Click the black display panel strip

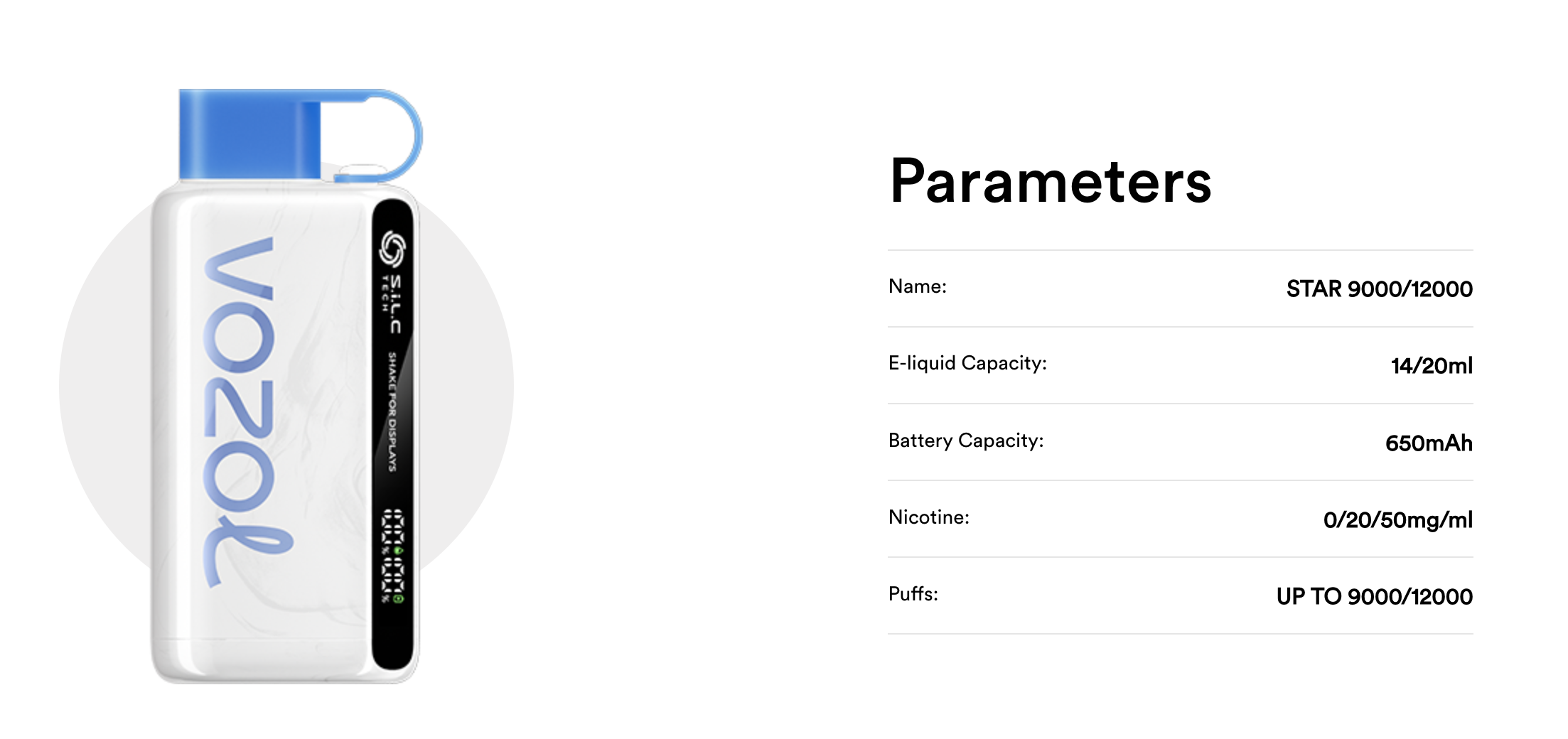tap(393, 434)
